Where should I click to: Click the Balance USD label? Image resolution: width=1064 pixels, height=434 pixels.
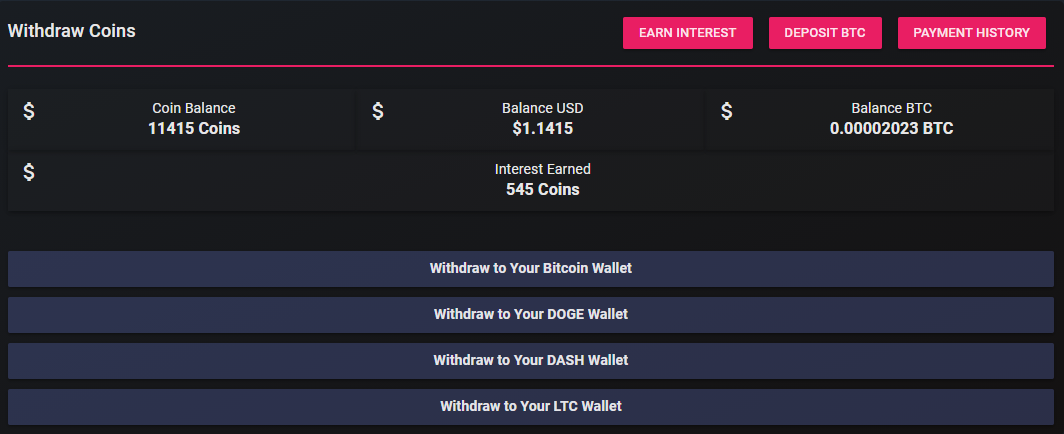coord(543,108)
